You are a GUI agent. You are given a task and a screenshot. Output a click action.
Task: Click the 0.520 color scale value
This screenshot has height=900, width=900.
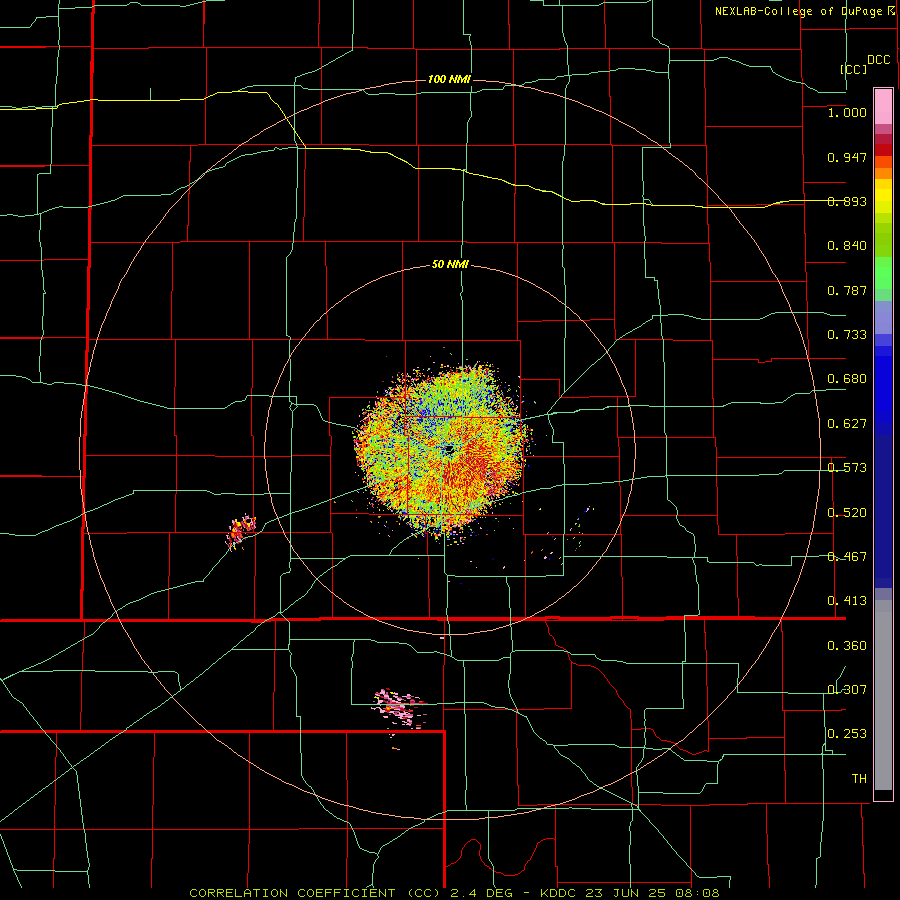coord(847,513)
